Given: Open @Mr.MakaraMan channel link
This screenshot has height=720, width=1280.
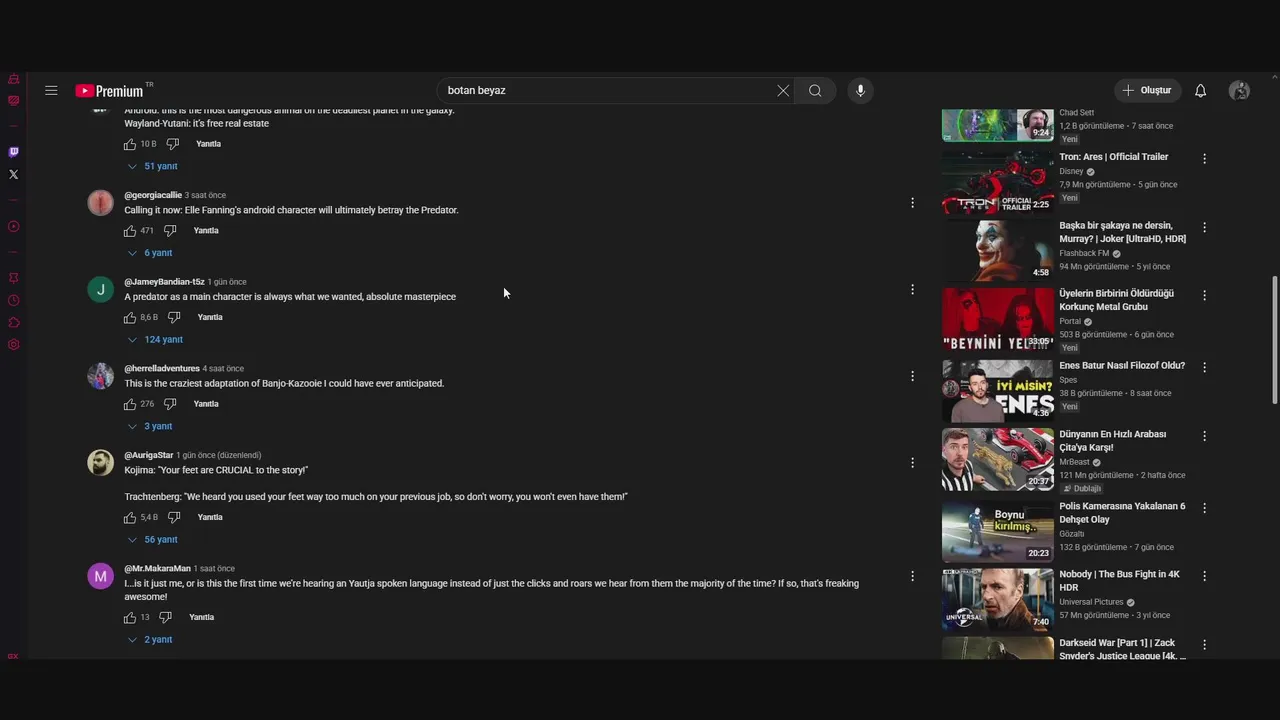Looking at the screenshot, I should click(157, 569).
